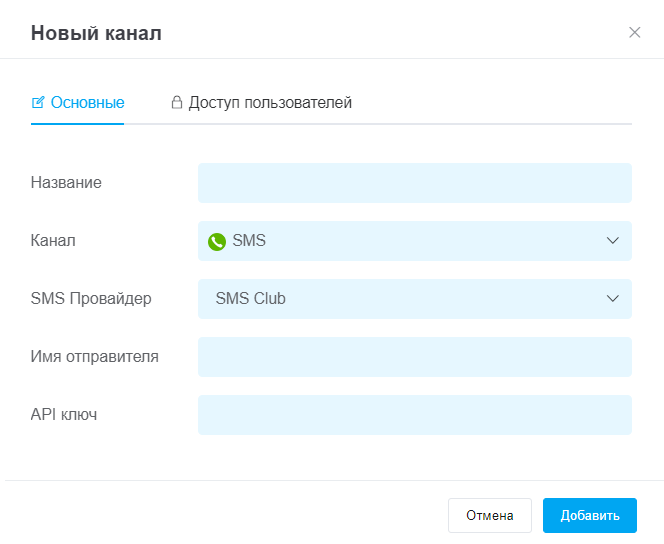This screenshot has height=544, width=664.
Task: Open the provider combo box showing SMS Club
Action: coord(415,299)
